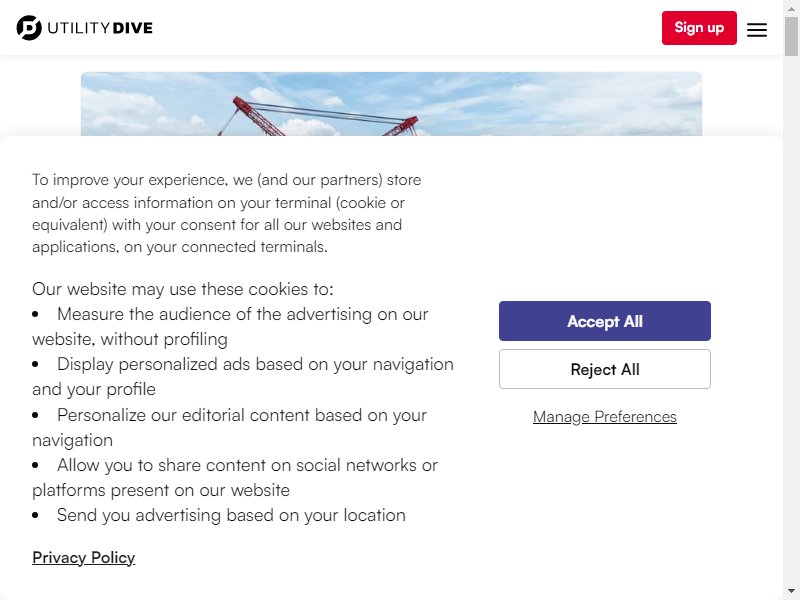The width and height of the screenshot is (800, 600).
Task: Click the "Measure the audience" bullet item
Action: tap(230, 327)
